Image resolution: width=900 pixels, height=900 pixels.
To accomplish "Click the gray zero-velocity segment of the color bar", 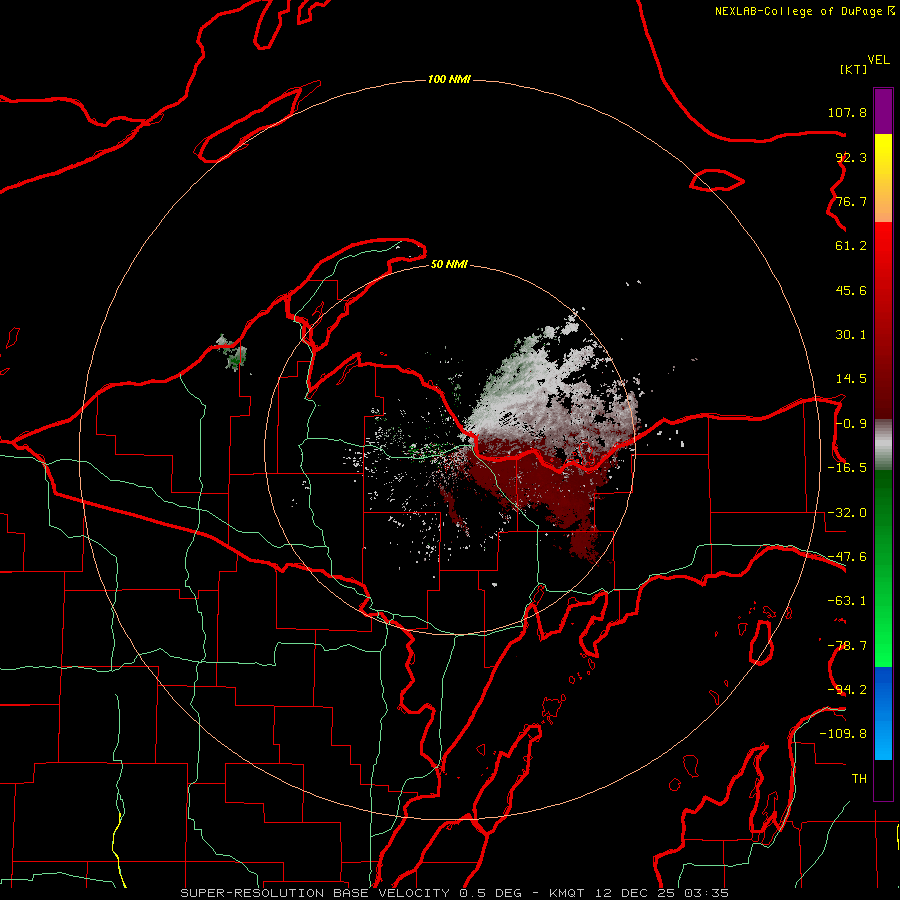I will [x=883, y=445].
